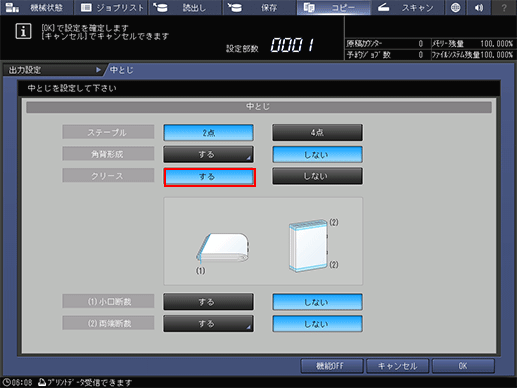The width and height of the screenshot is (517, 388).
Task: Click the 予約ジョブ数 value
Action: point(421,55)
